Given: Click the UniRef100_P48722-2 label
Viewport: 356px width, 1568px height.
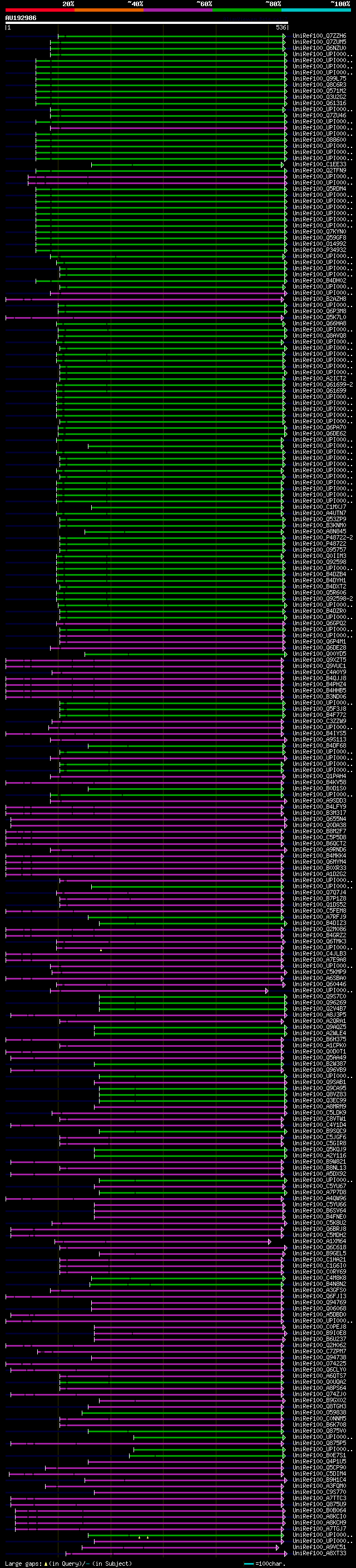Looking at the screenshot, I should pos(323,537).
